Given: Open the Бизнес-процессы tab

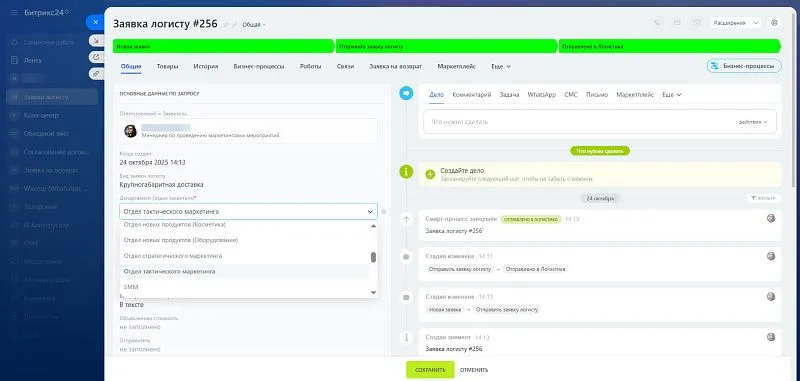Looking at the screenshot, I should point(259,66).
